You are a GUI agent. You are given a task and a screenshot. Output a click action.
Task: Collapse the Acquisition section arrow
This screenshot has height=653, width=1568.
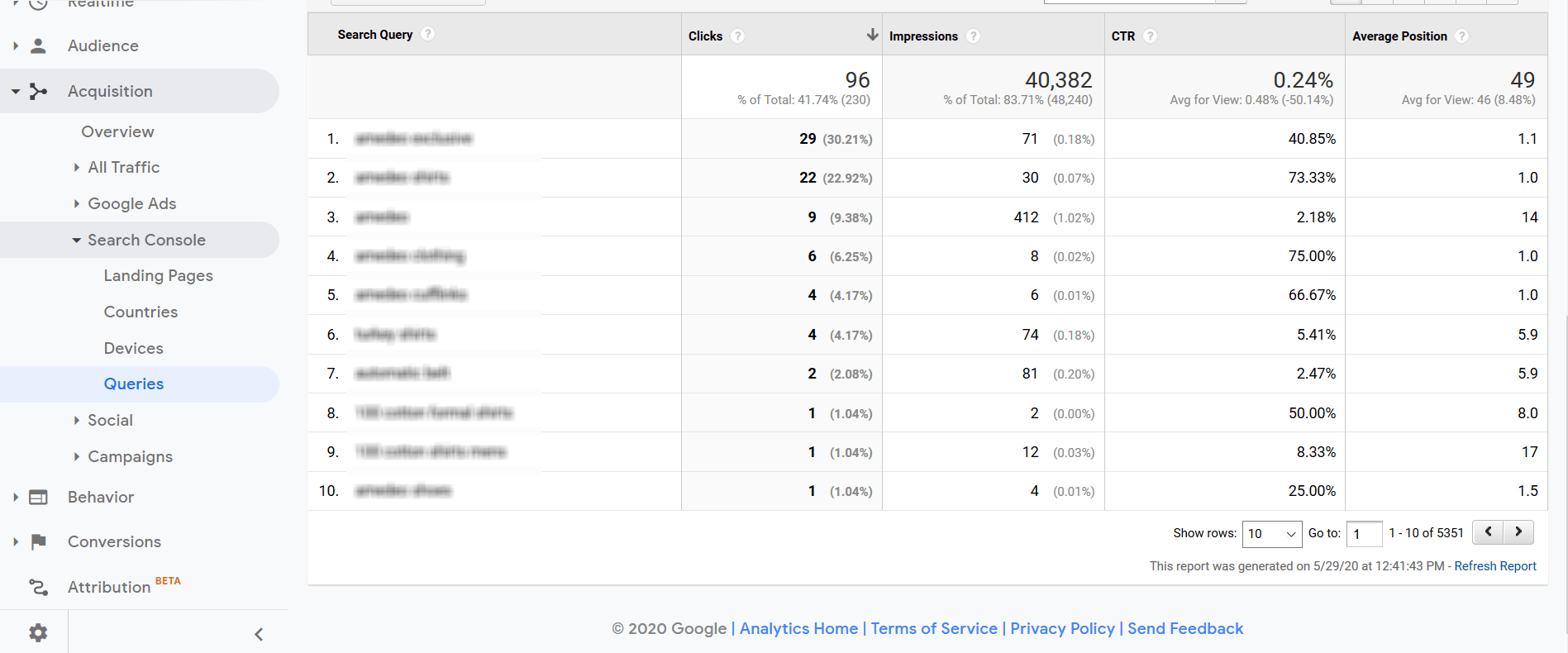(x=16, y=91)
